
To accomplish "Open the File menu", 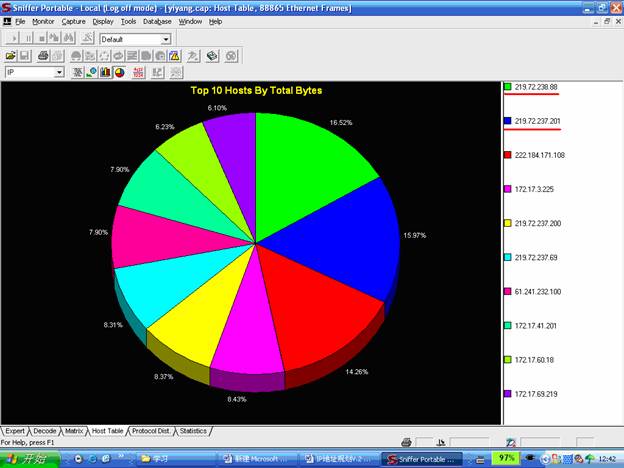I will click(20, 21).
